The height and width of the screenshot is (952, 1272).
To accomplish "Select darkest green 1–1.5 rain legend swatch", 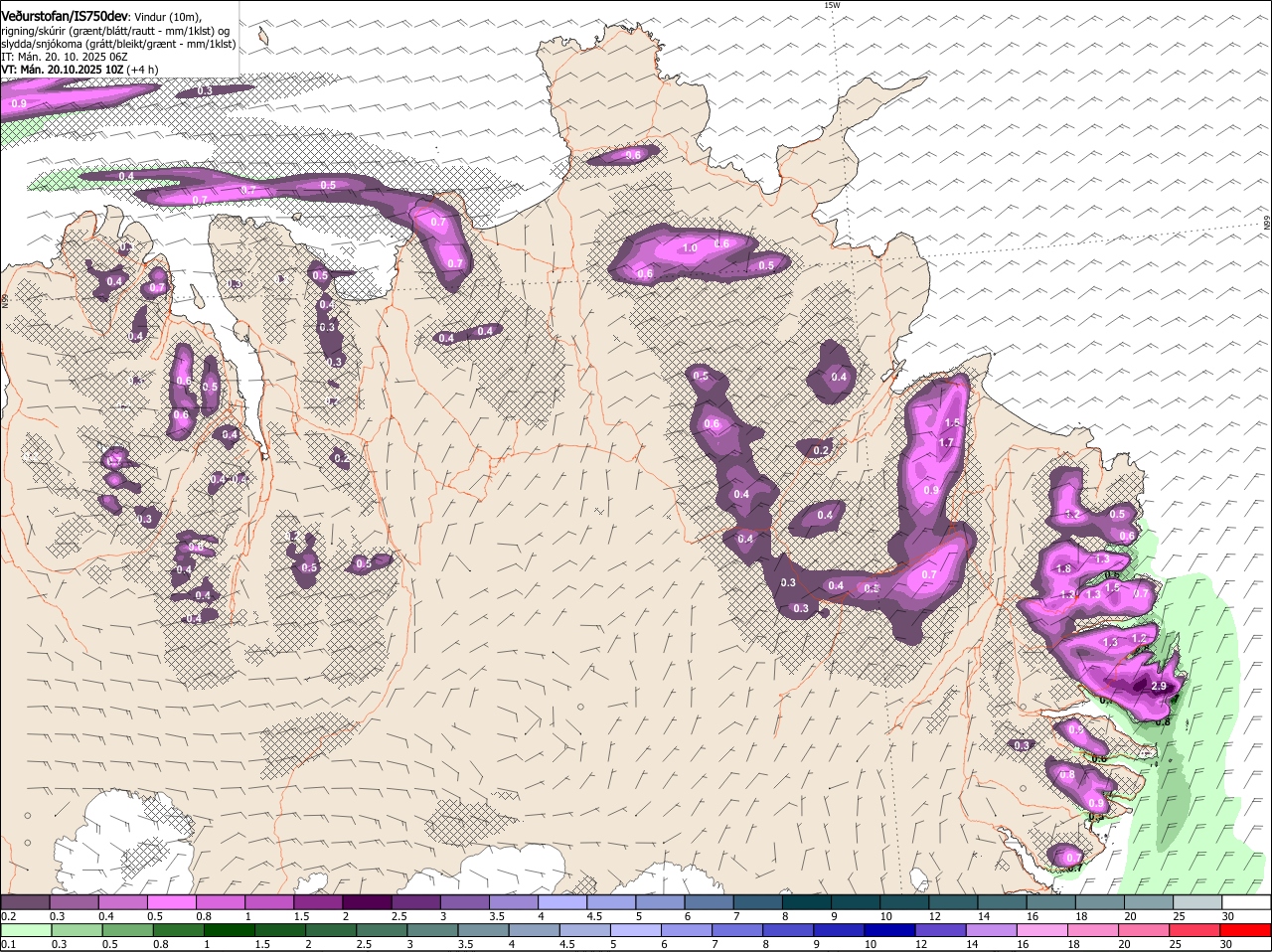I will (230, 930).
